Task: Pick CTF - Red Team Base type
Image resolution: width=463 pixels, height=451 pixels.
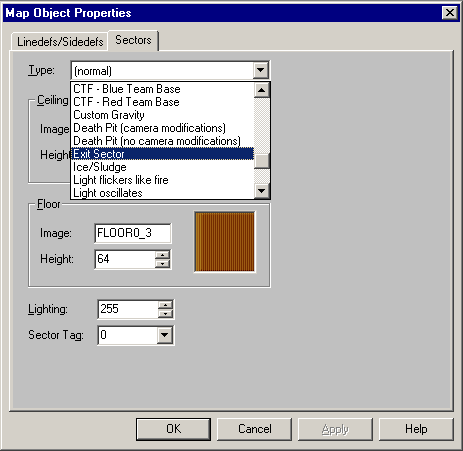Action: pos(162,102)
